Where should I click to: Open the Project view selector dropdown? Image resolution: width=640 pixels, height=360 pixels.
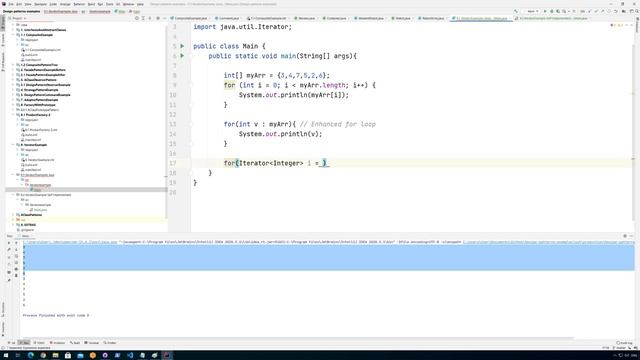(x=17, y=18)
